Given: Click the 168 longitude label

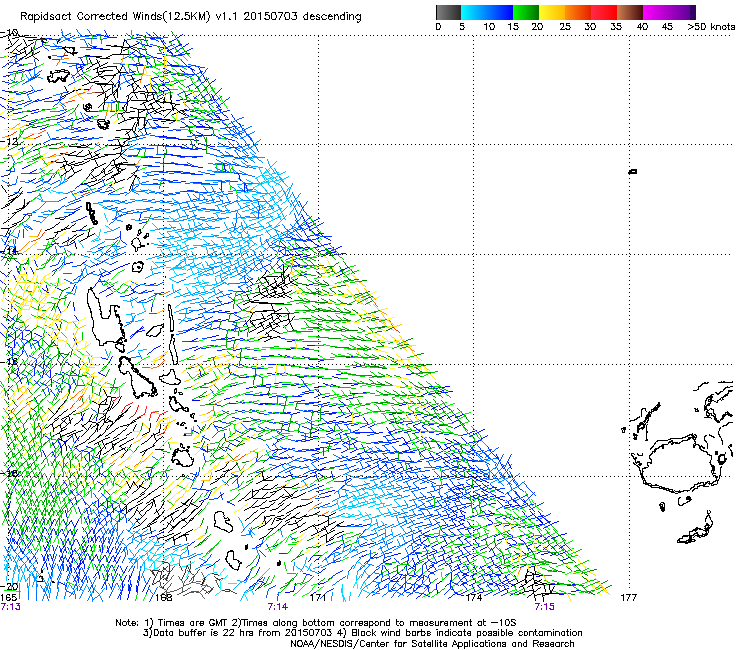Looking at the screenshot, I should (164, 598).
